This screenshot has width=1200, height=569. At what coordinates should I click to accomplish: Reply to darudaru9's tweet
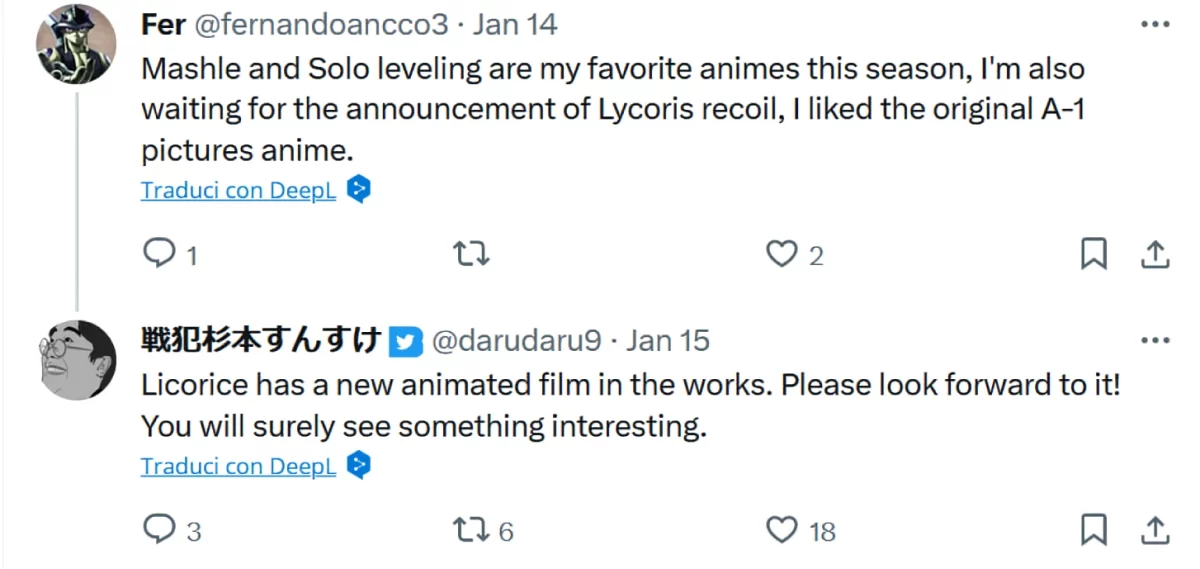pyautogui.click(x=160, y=529)
